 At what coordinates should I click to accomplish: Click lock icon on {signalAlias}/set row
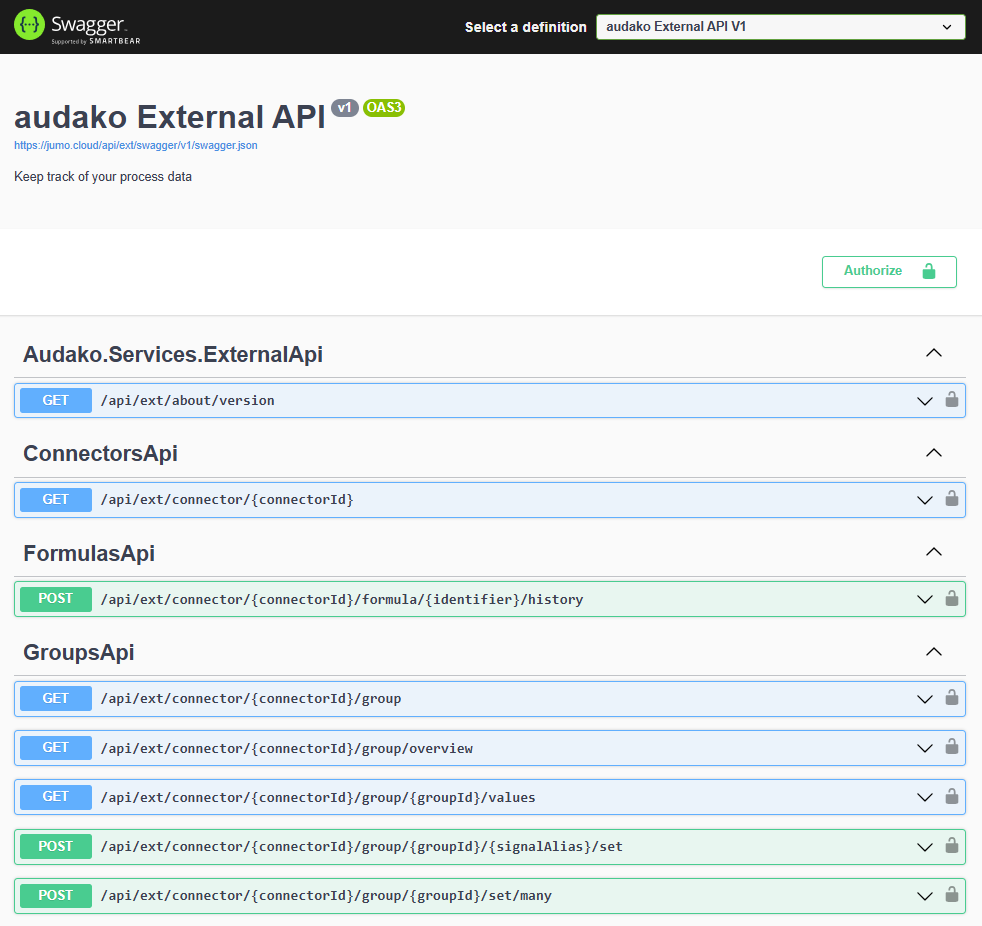951,846
